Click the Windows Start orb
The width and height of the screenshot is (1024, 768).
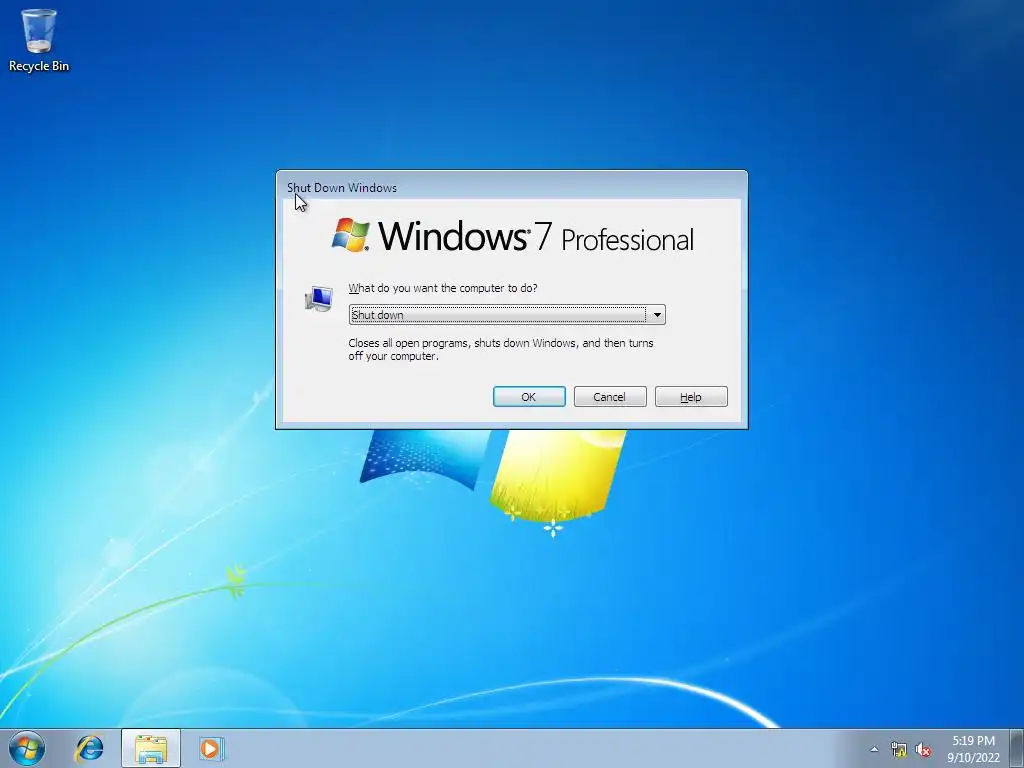point(27,748)
